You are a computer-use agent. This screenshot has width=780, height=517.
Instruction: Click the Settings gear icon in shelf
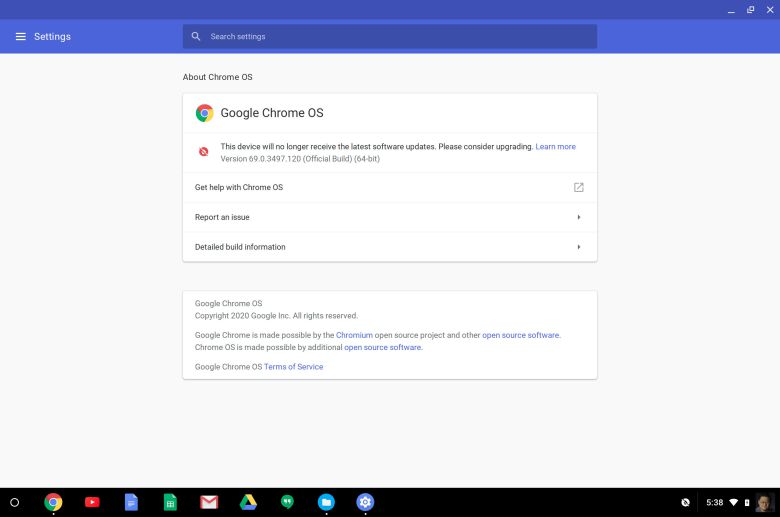tap(365, 502)
